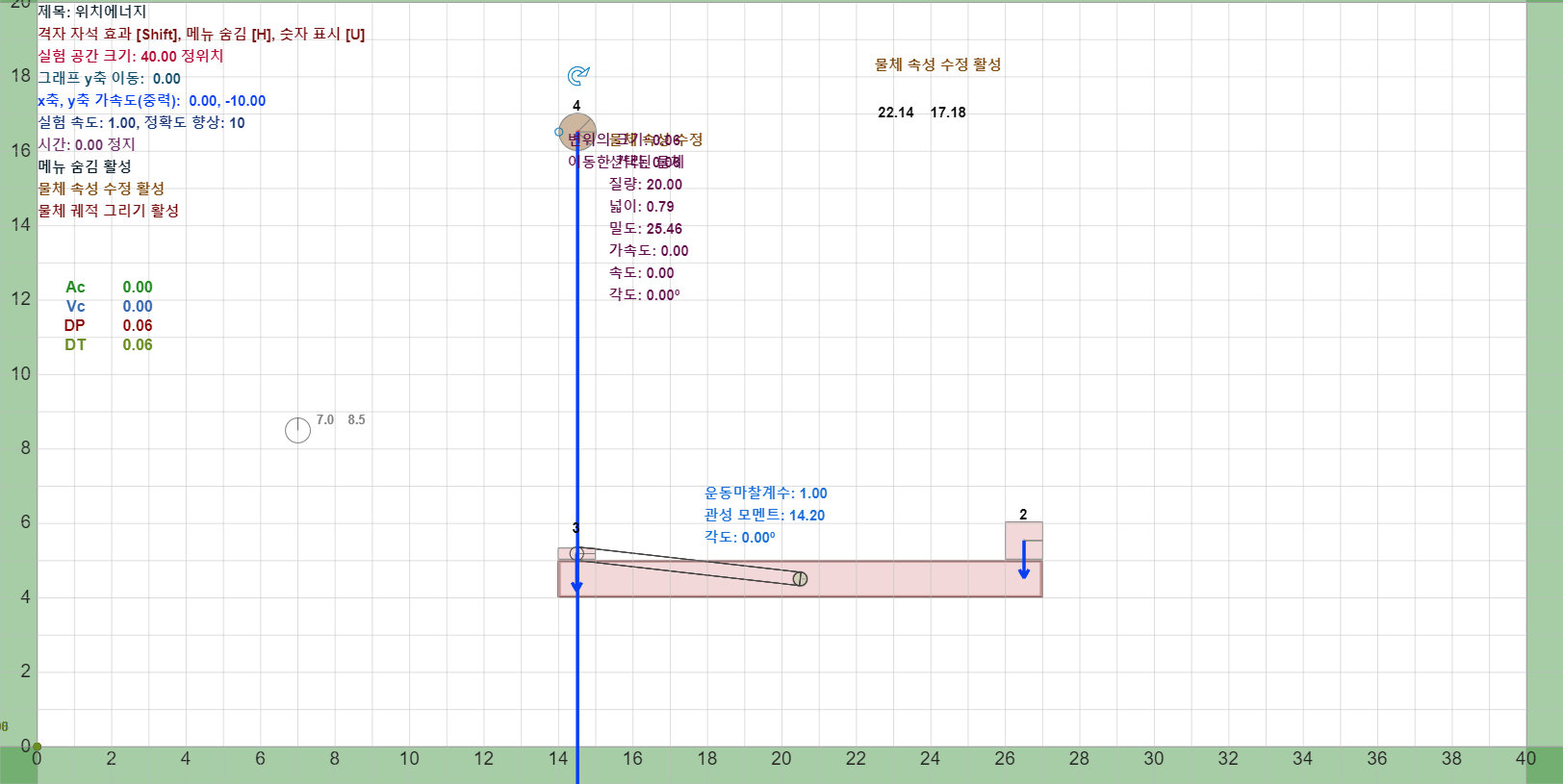This screenshot has height=784, width=1563.
Task: Click the '넓이: 0.79' area value
Action: [x=641, y=206]
